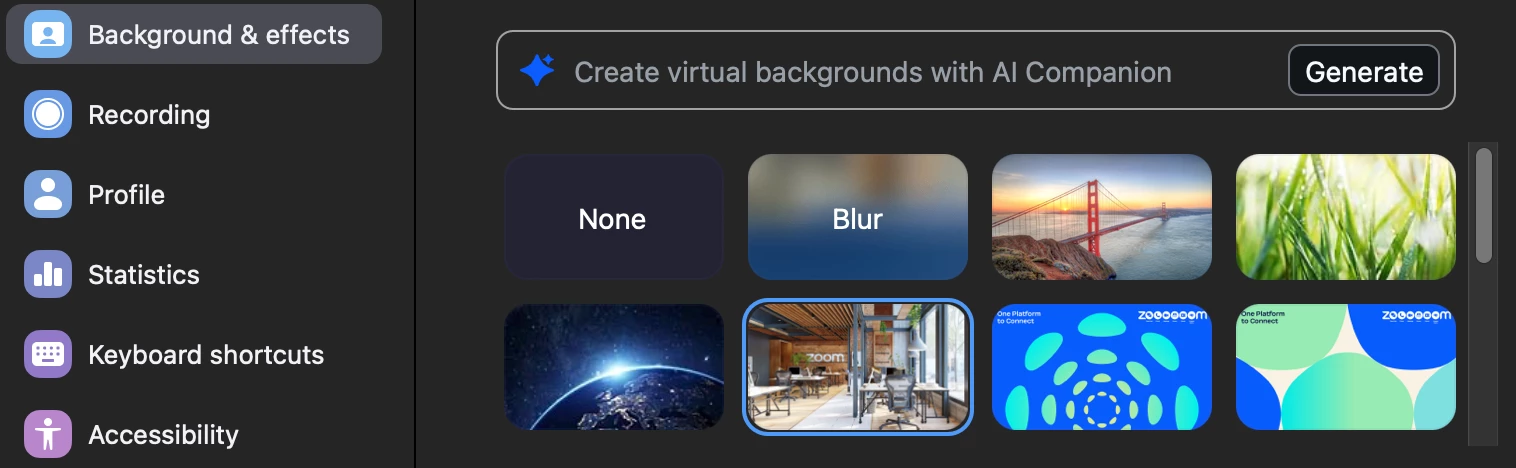The height and width of the screenshot is (468, 1516).
Task: Select the Accessibility settings label
Action: 163,435
